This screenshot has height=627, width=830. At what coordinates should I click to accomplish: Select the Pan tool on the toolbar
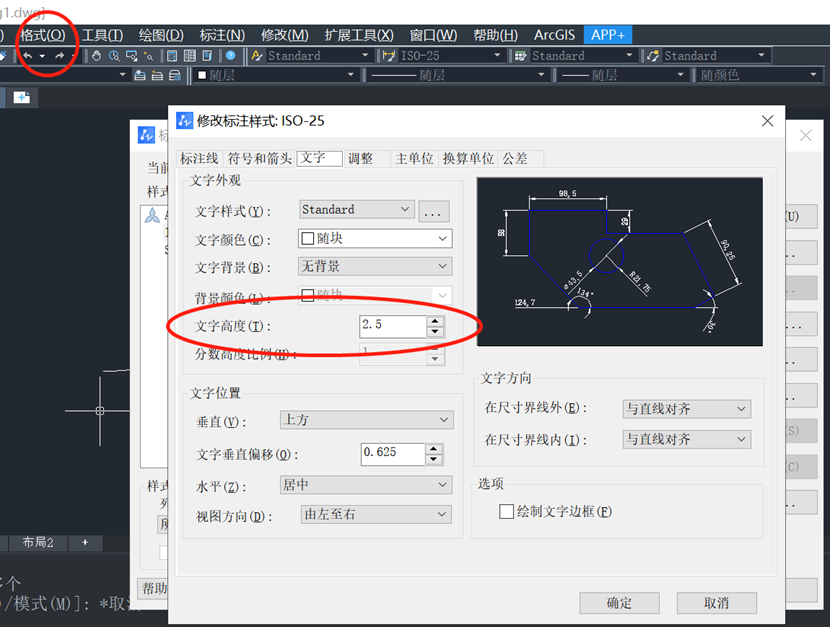(x=97, y=55)
